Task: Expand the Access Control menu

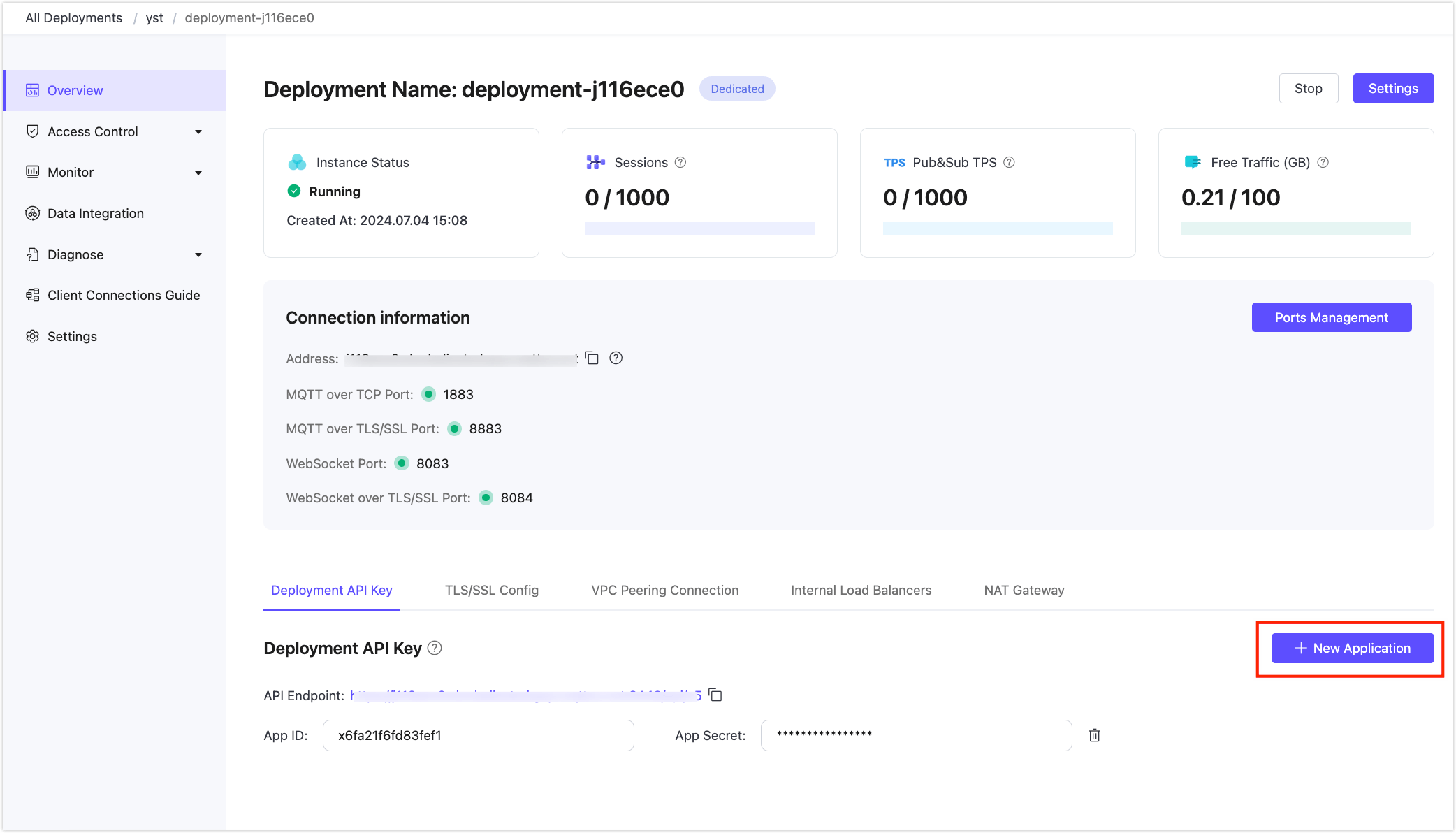Action: [x=198, y=131]
